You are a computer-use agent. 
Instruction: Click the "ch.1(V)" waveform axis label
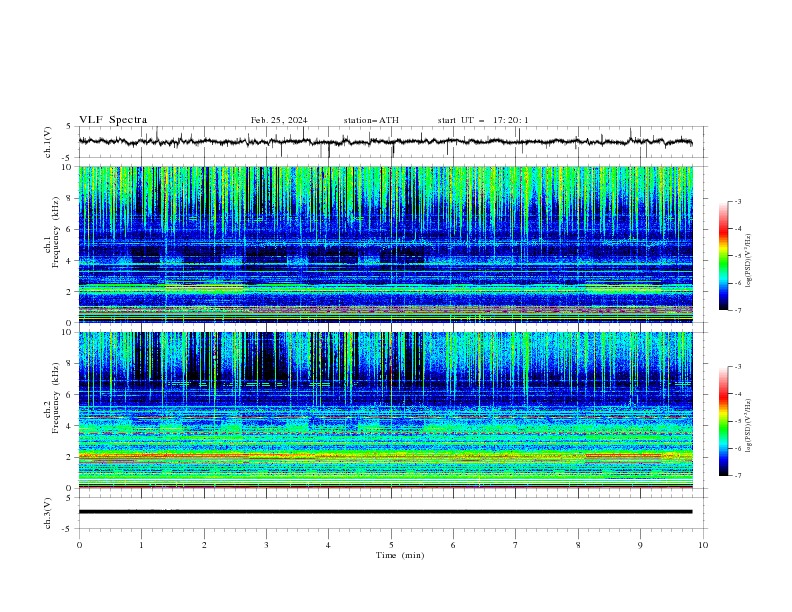point(48,142)
